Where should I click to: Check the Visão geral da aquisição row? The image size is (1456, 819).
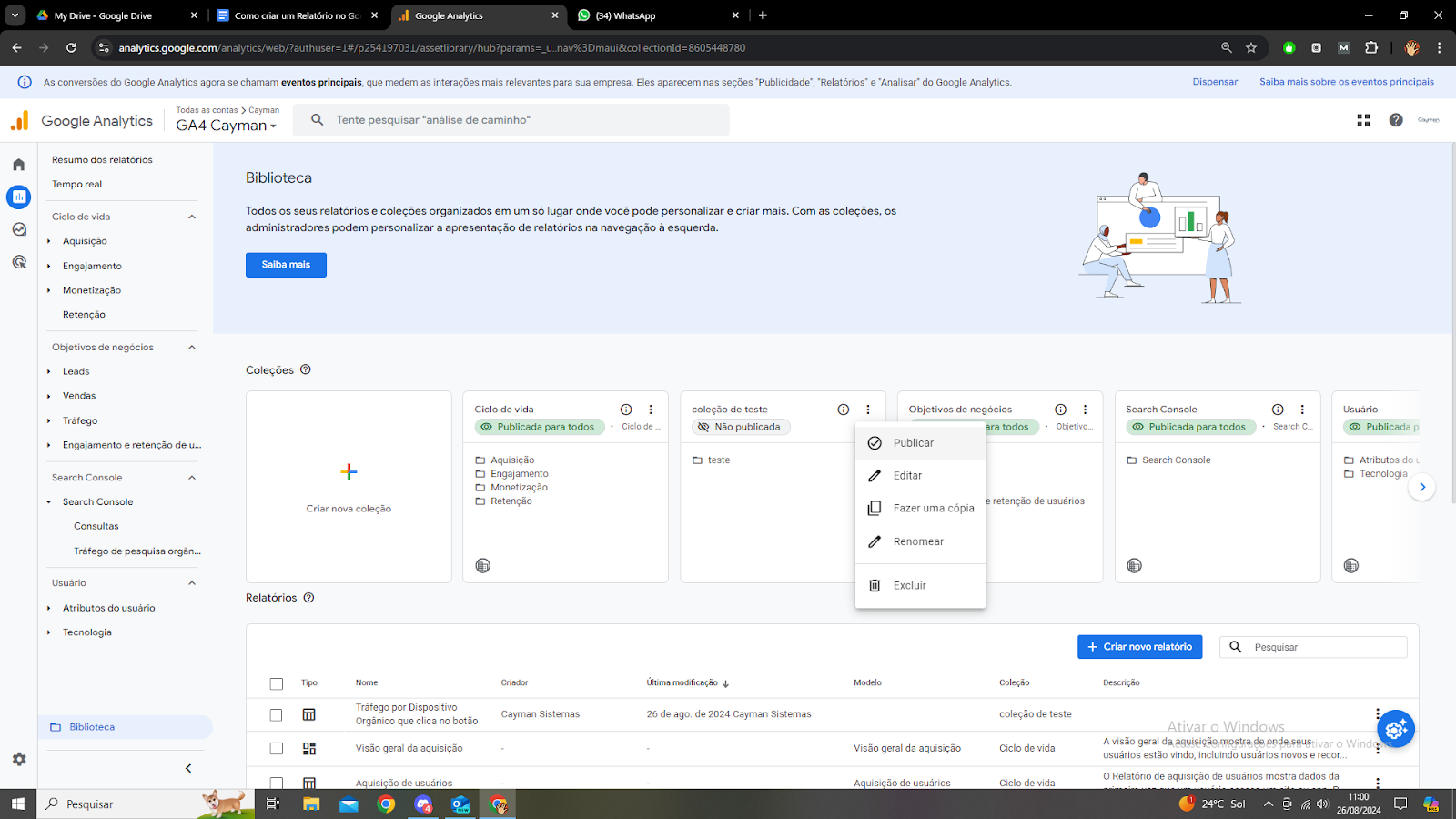277,748
